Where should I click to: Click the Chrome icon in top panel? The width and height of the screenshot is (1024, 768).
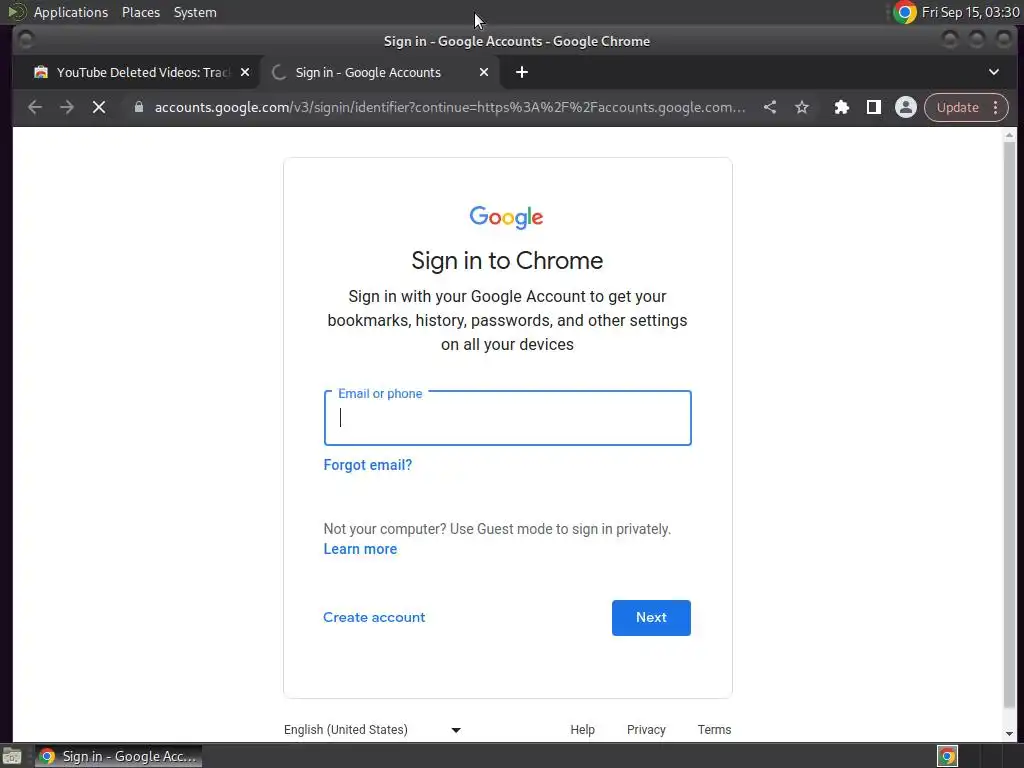coord(904,12)
